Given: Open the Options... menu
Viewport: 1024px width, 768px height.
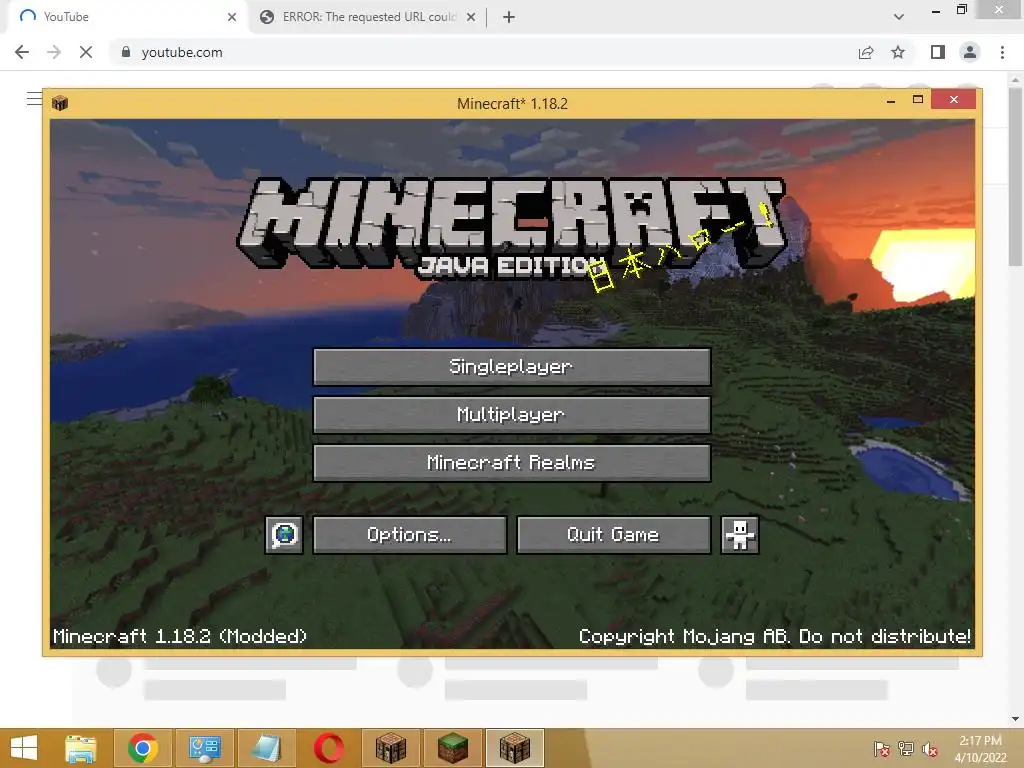Looking at the screenshot, I should [409, 535].
